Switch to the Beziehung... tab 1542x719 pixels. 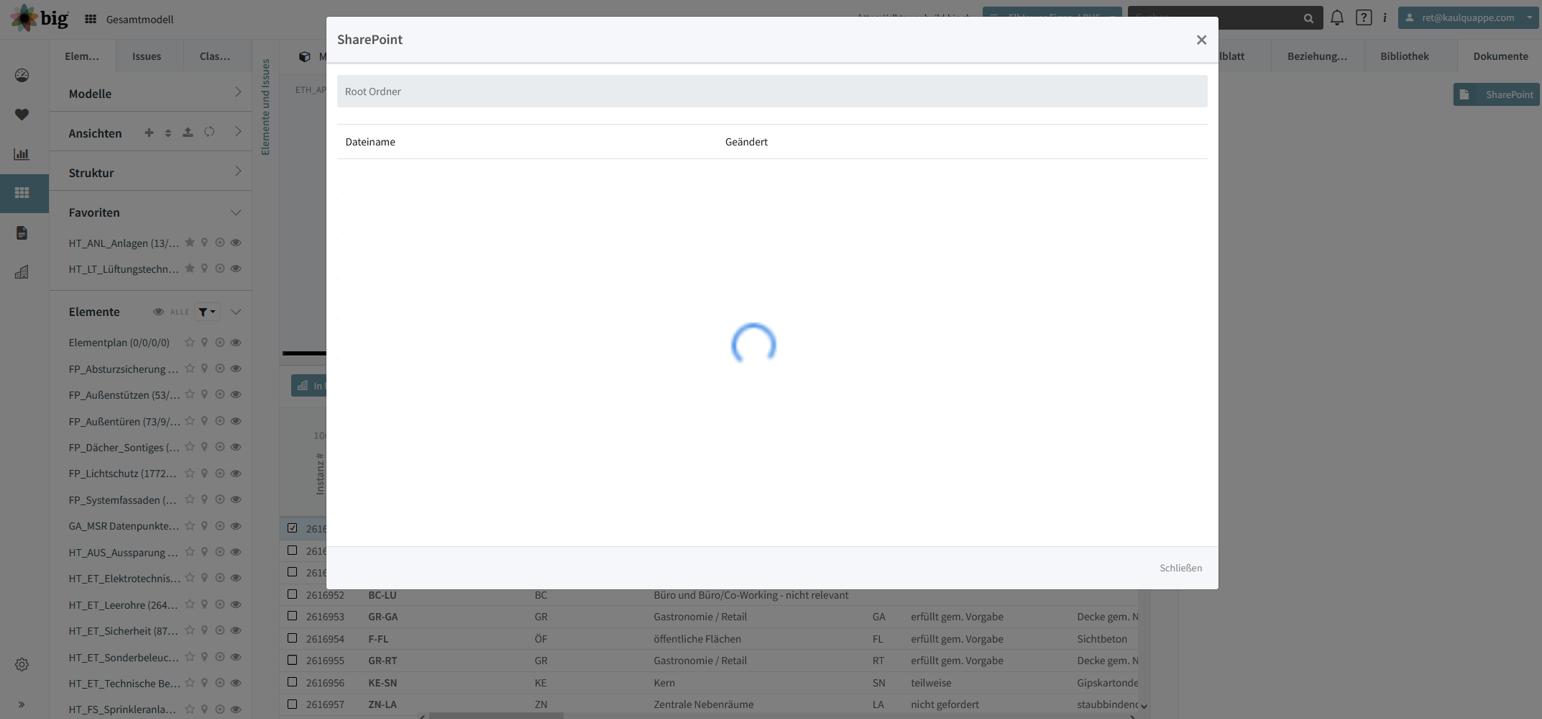[x=1317, y=56]
